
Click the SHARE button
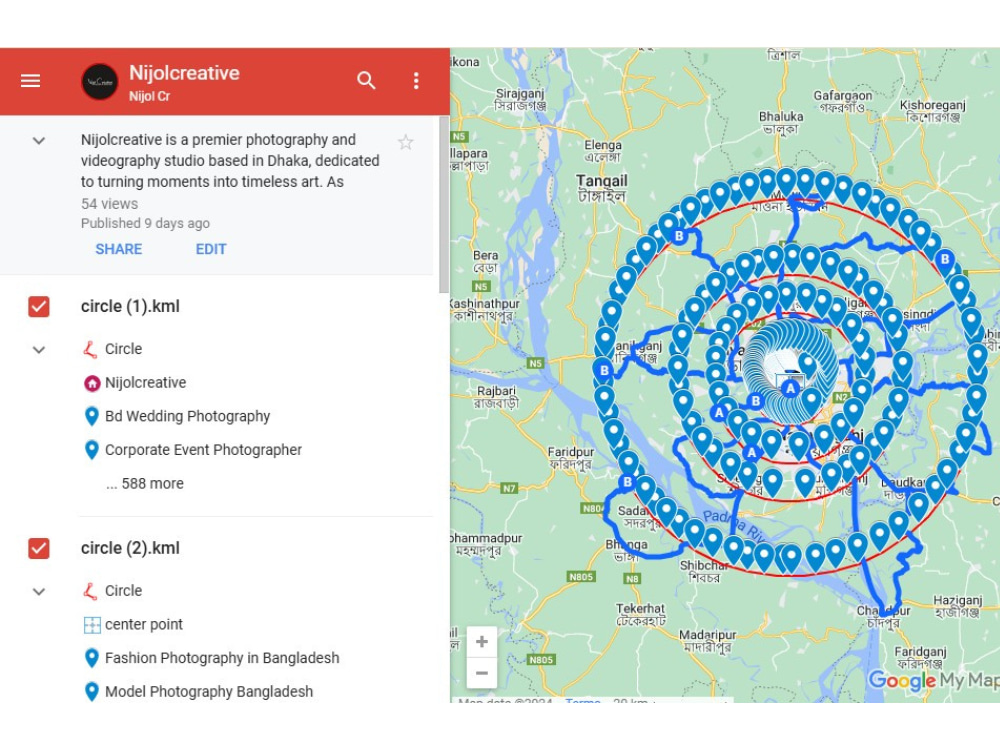pyautogui.click(x=119, y=249)
